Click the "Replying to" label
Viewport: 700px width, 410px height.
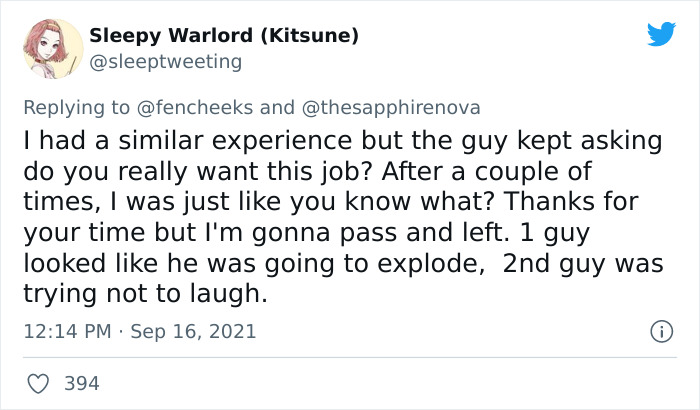[x=76, y=108]
